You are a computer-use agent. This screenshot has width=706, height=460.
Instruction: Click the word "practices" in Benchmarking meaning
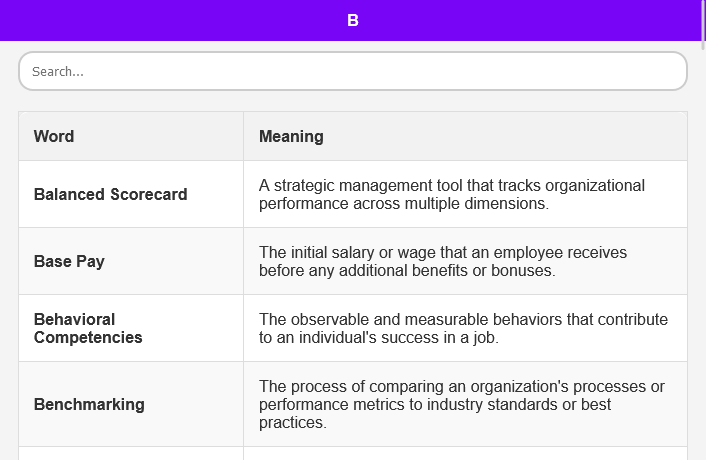292,422
